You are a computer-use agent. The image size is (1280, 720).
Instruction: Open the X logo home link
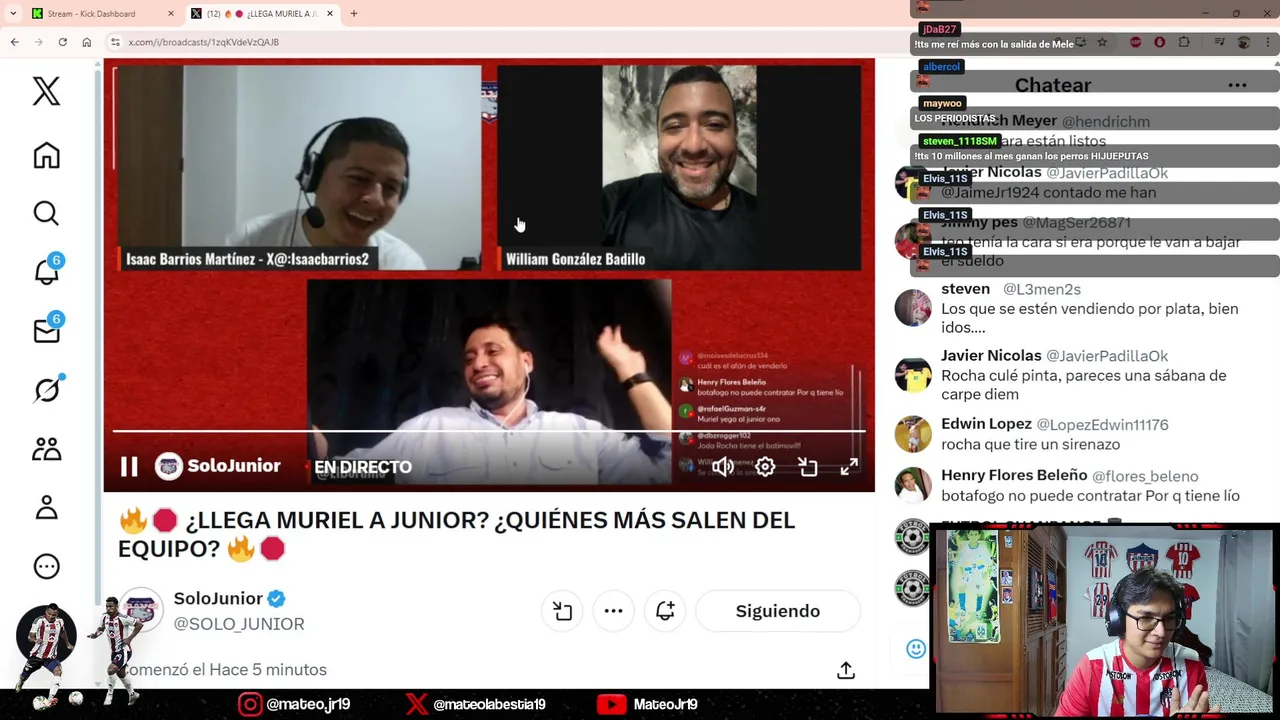coord(46,91)
